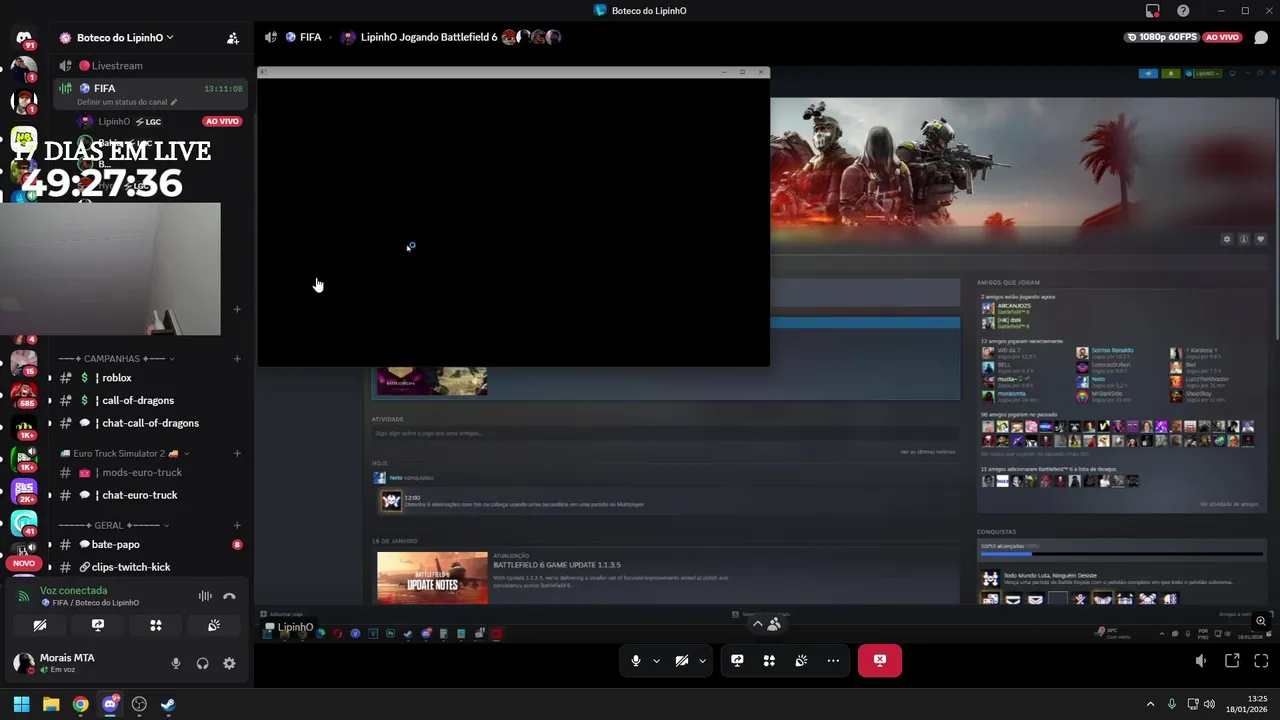Add channel to GERAL category
1280x720 pixels.
[x=237, y=525]
